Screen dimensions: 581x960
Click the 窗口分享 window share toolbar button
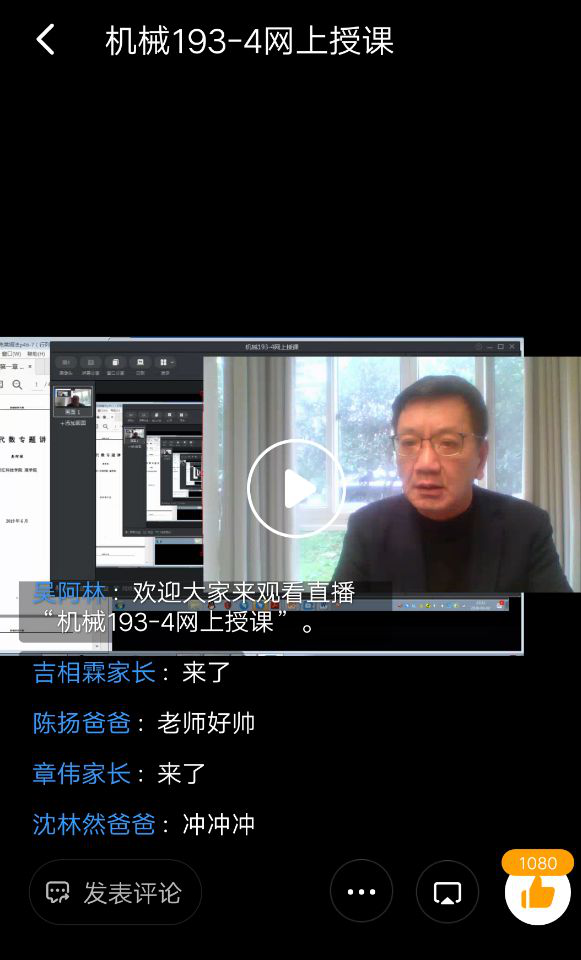(115, 366)
